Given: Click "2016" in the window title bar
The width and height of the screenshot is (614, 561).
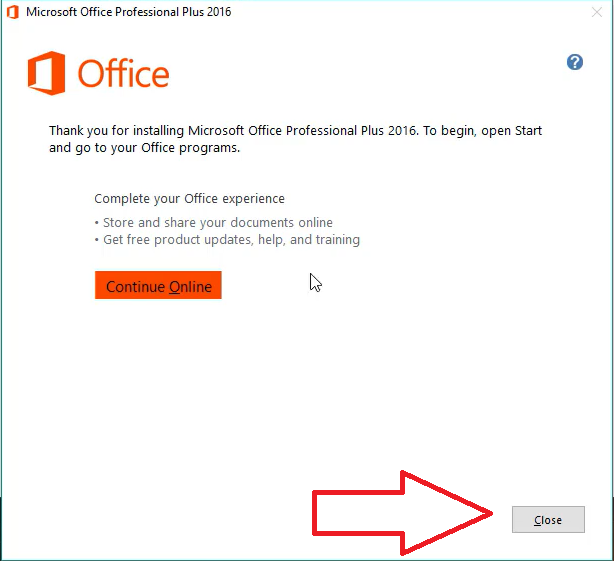Looking at the screenshot, I should coord(217,12).
